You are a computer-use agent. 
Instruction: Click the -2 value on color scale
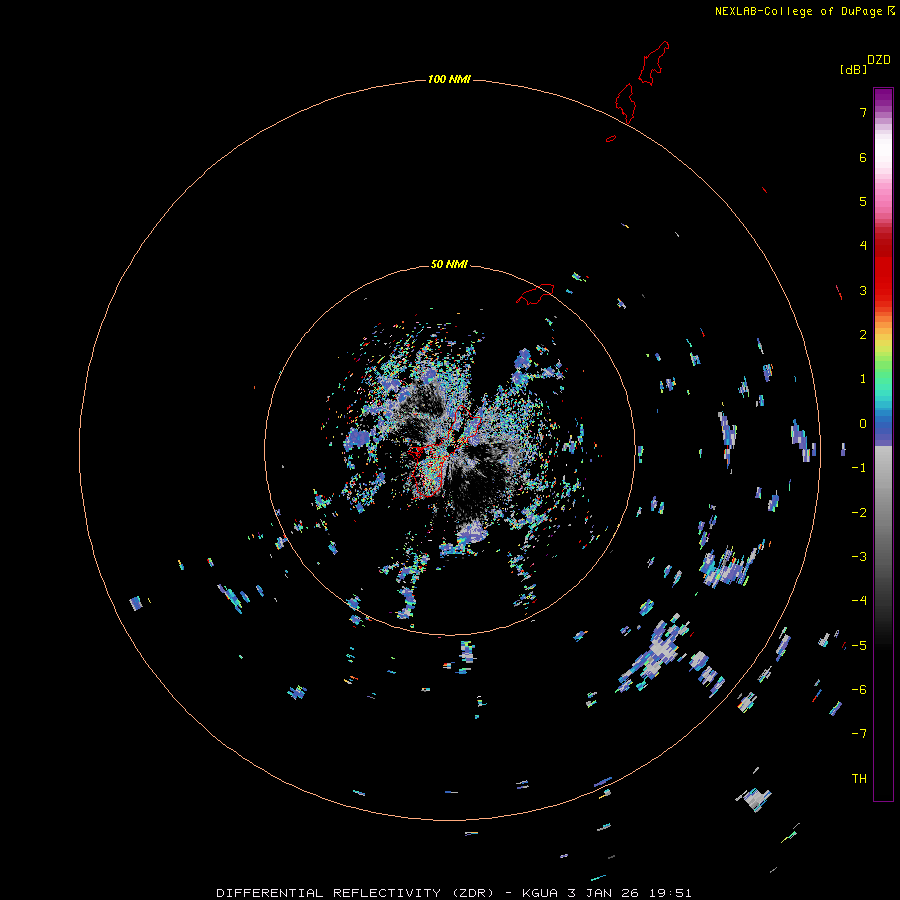859,513
